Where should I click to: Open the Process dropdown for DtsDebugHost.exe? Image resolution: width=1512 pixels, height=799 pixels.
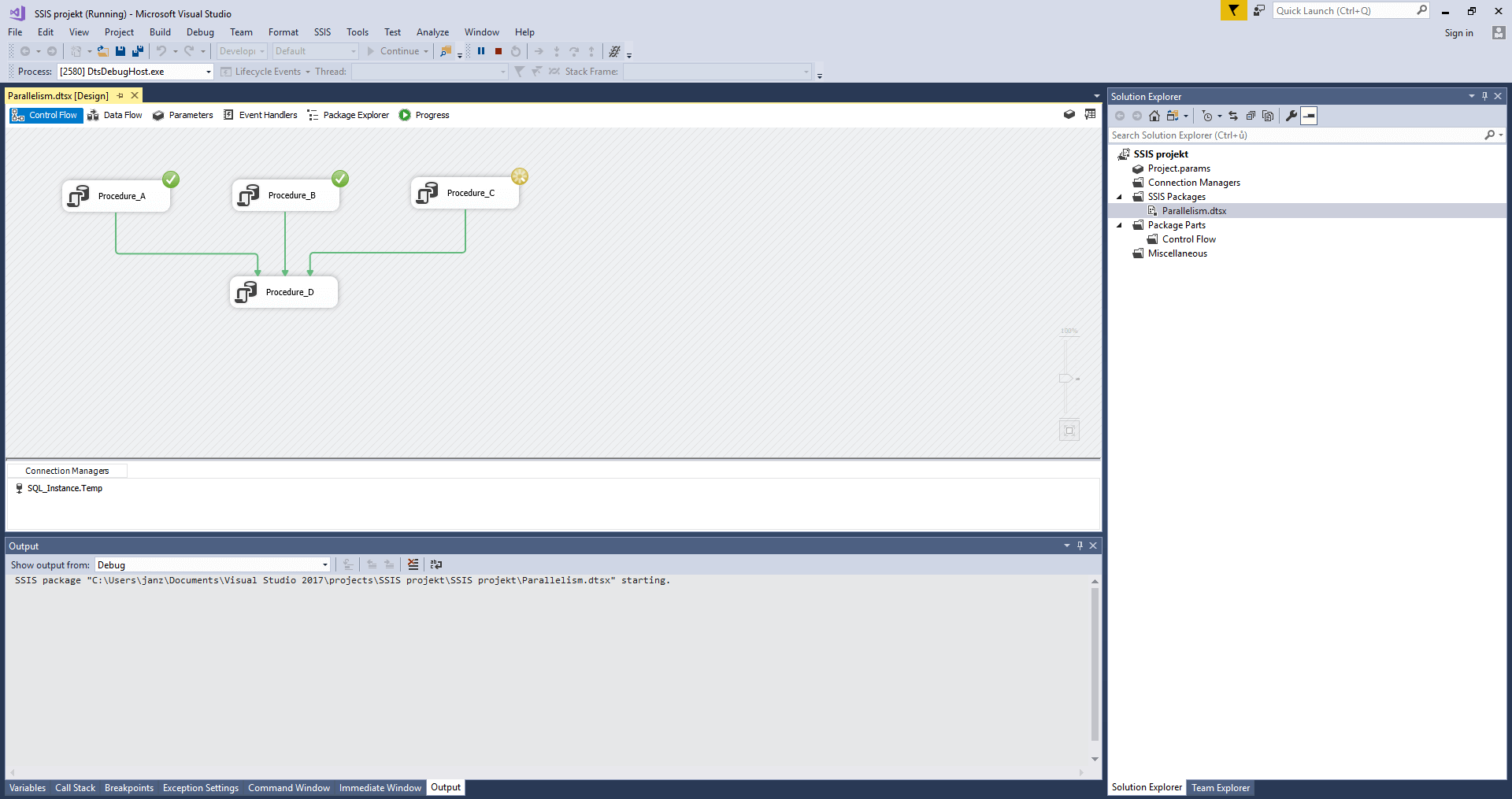pyautogui.click(x=208, y=72)
